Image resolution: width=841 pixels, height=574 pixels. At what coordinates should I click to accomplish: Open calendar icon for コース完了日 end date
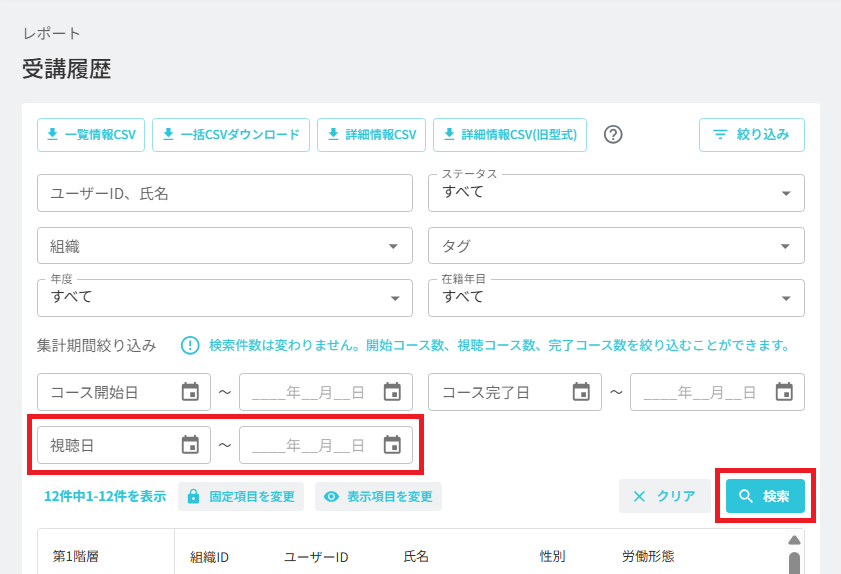click(x=784, y=392)
